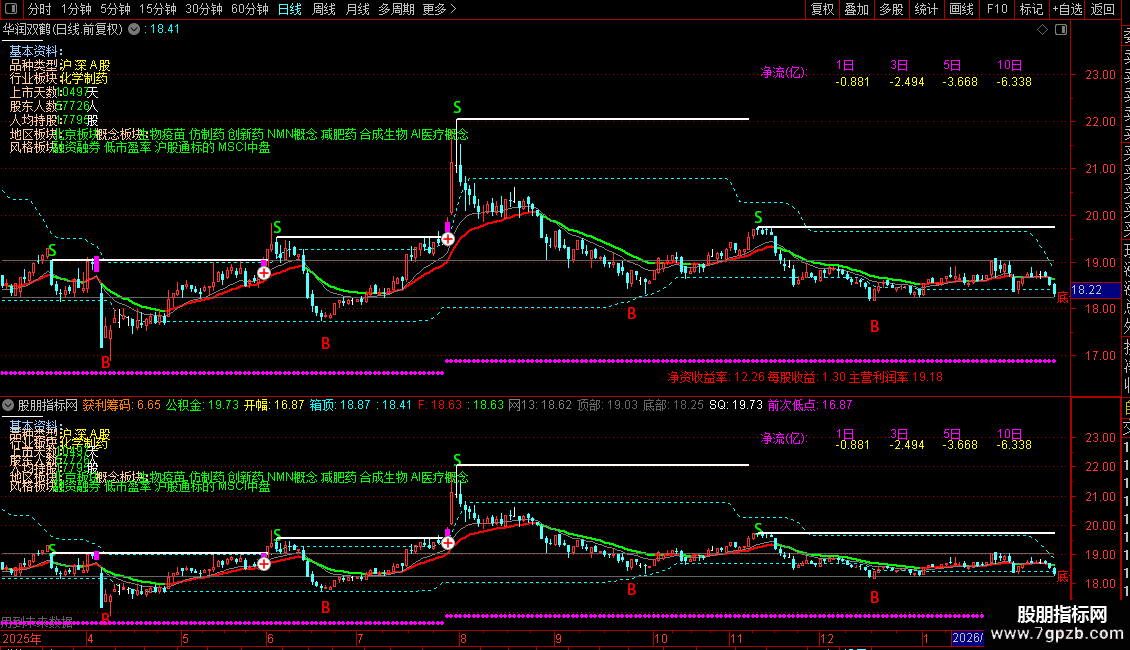Click the highlighted 2026/ date label
1130x650 pixels.
tap(967, 638)
